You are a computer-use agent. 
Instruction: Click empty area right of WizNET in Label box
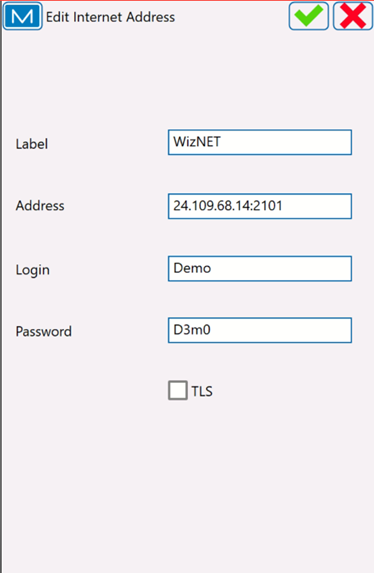click(285, 142)
